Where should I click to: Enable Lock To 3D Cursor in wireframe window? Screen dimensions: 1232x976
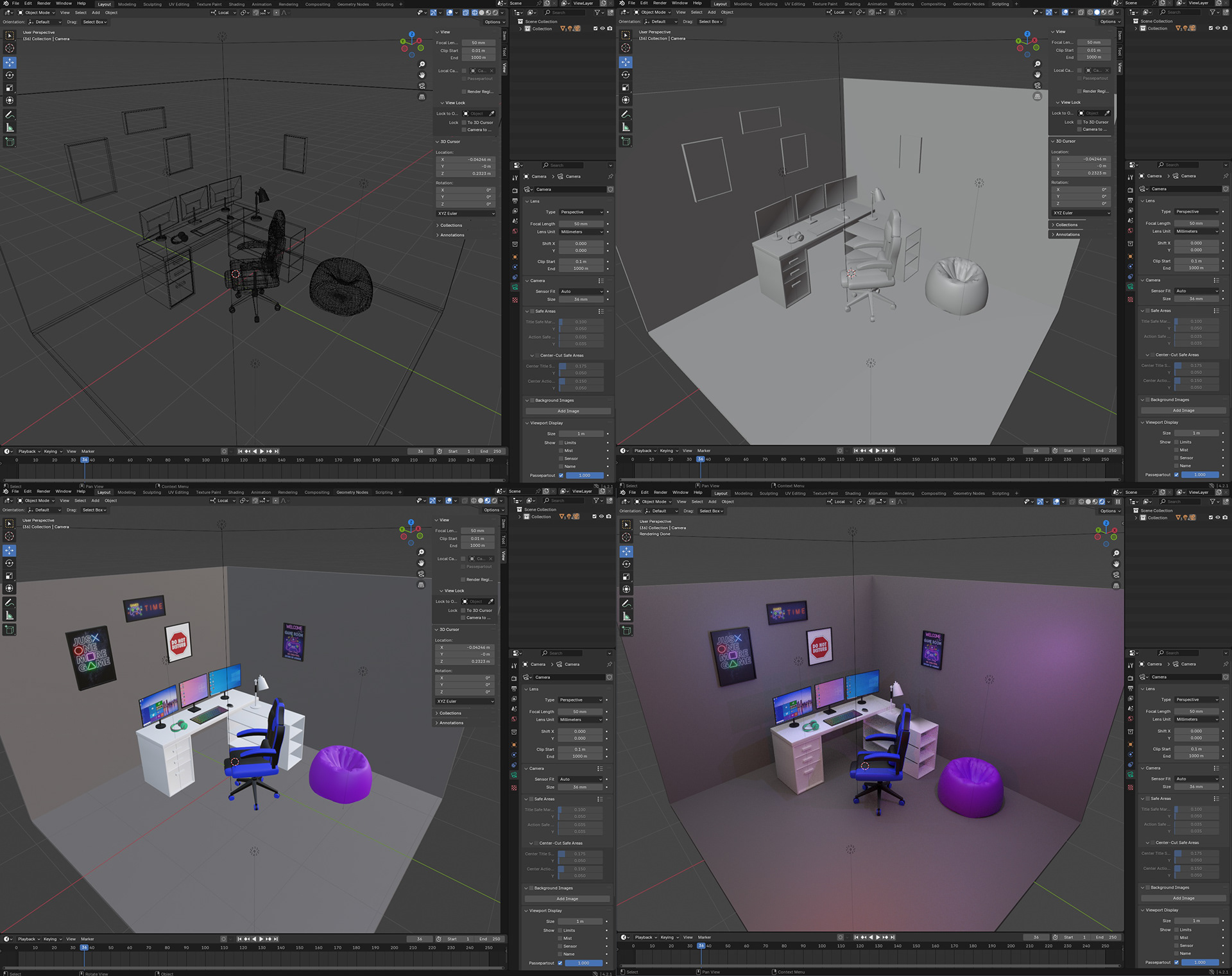tap(464, 123)
